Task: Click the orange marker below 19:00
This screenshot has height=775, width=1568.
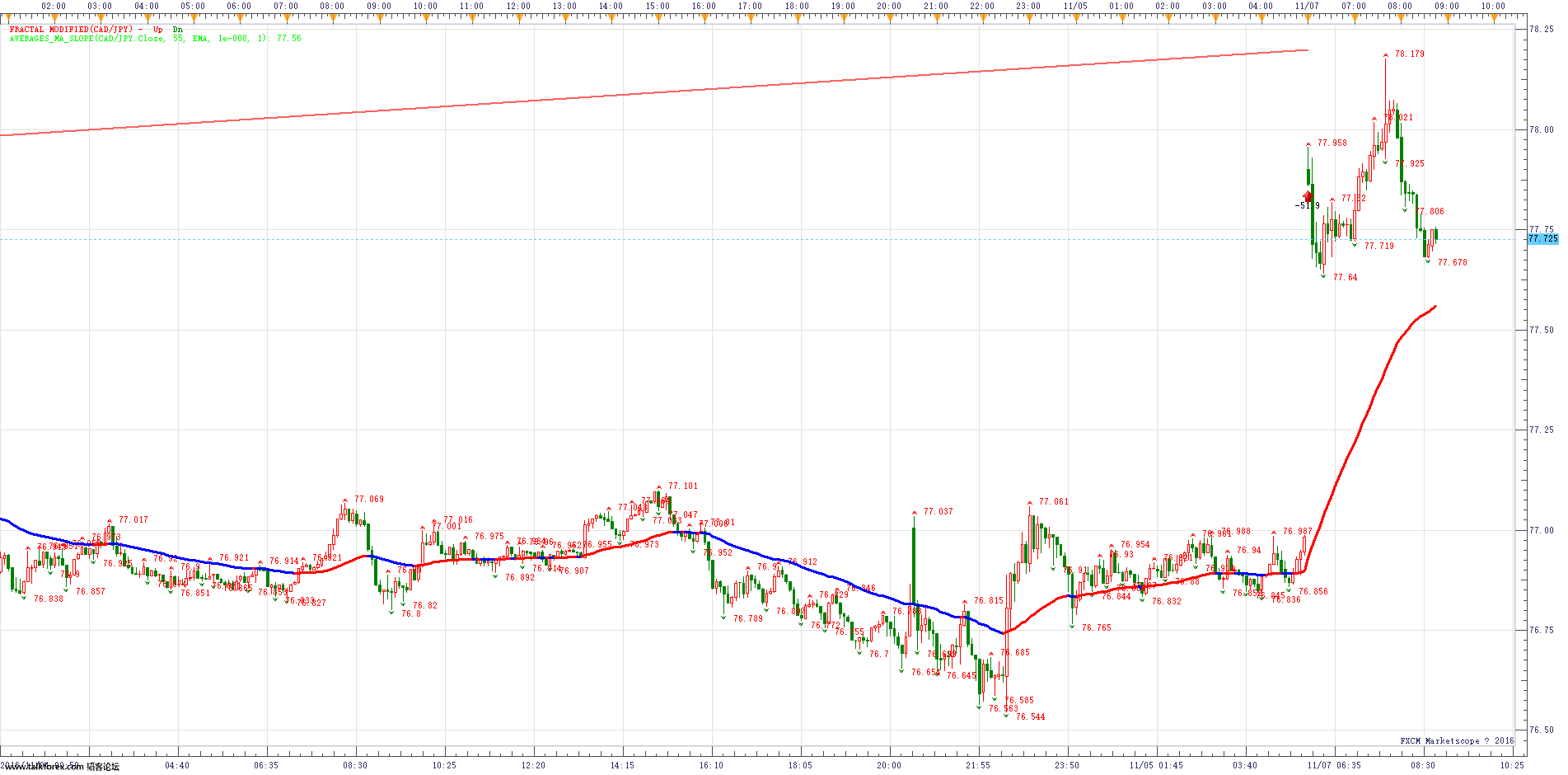Action: click(843, 16)
